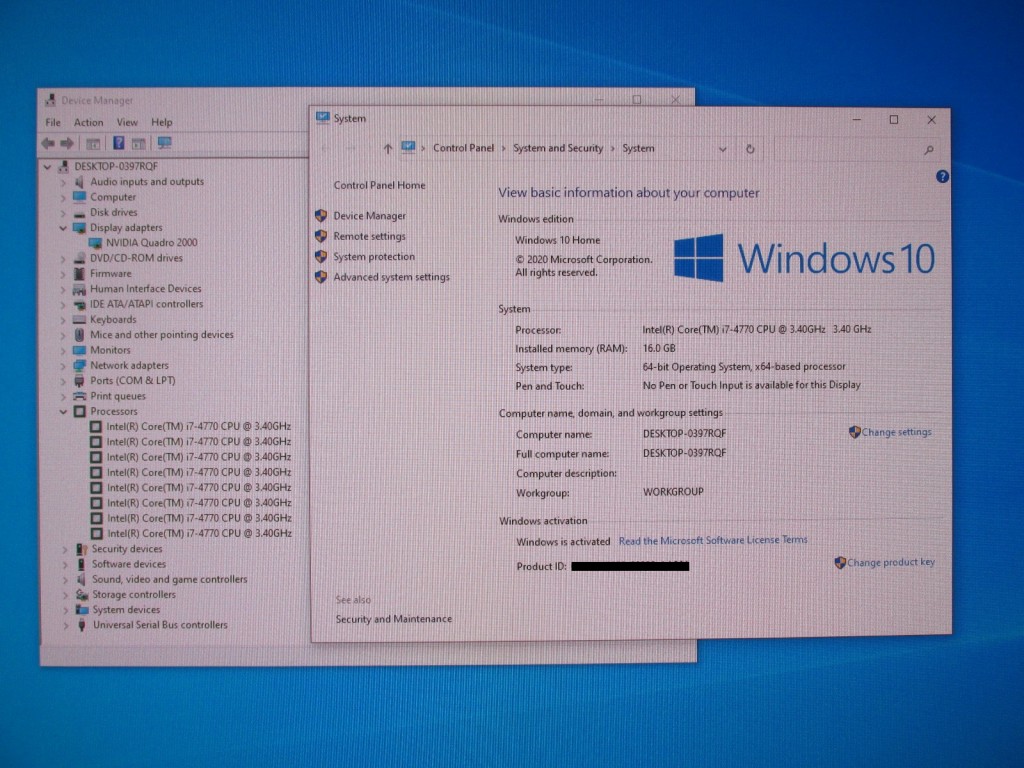Click the blue help question mark in System window
Screen dimensions: 1024x768
(942, 176)
